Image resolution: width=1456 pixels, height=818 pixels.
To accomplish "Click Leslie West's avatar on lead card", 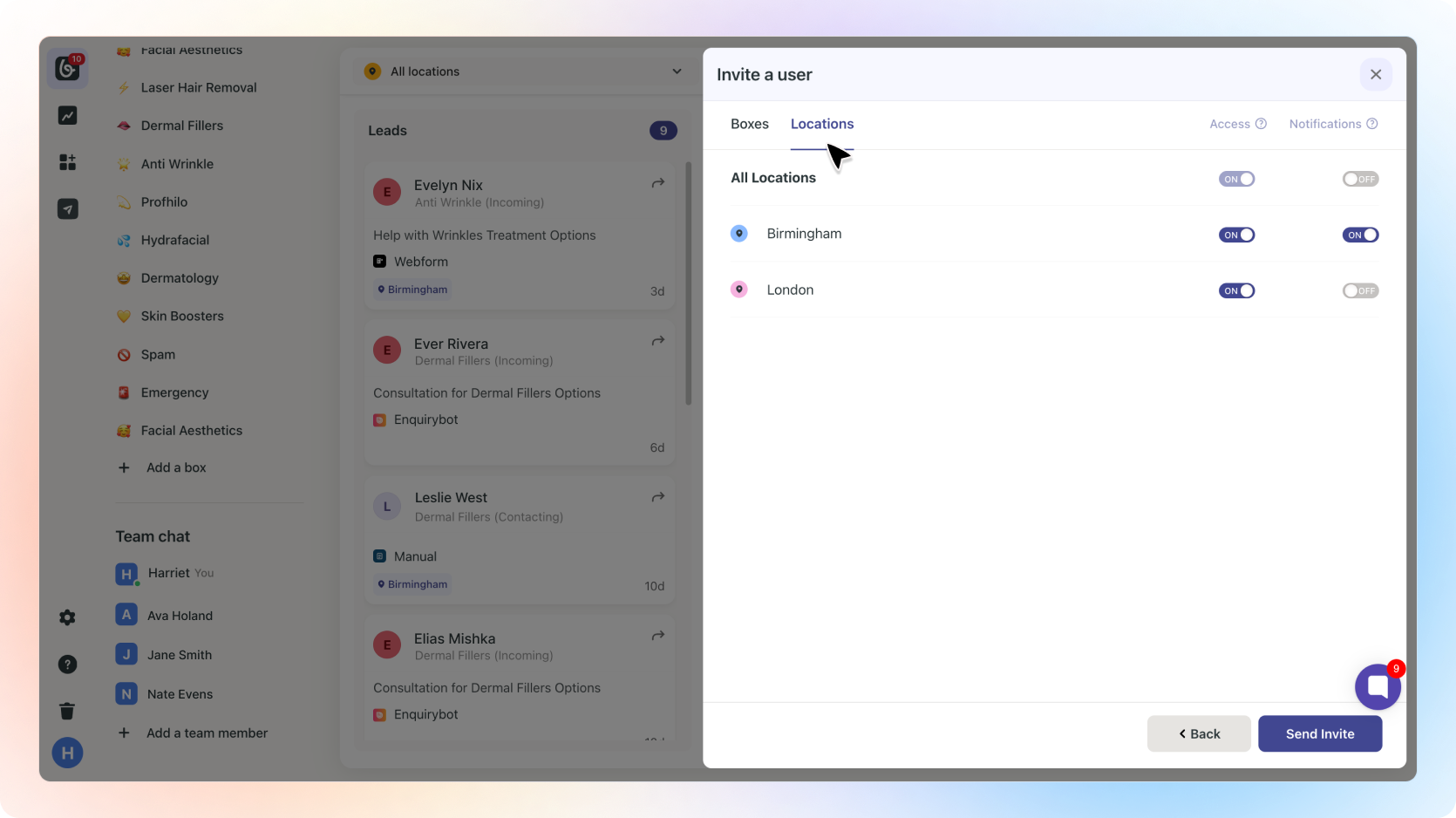I will 387,507.
